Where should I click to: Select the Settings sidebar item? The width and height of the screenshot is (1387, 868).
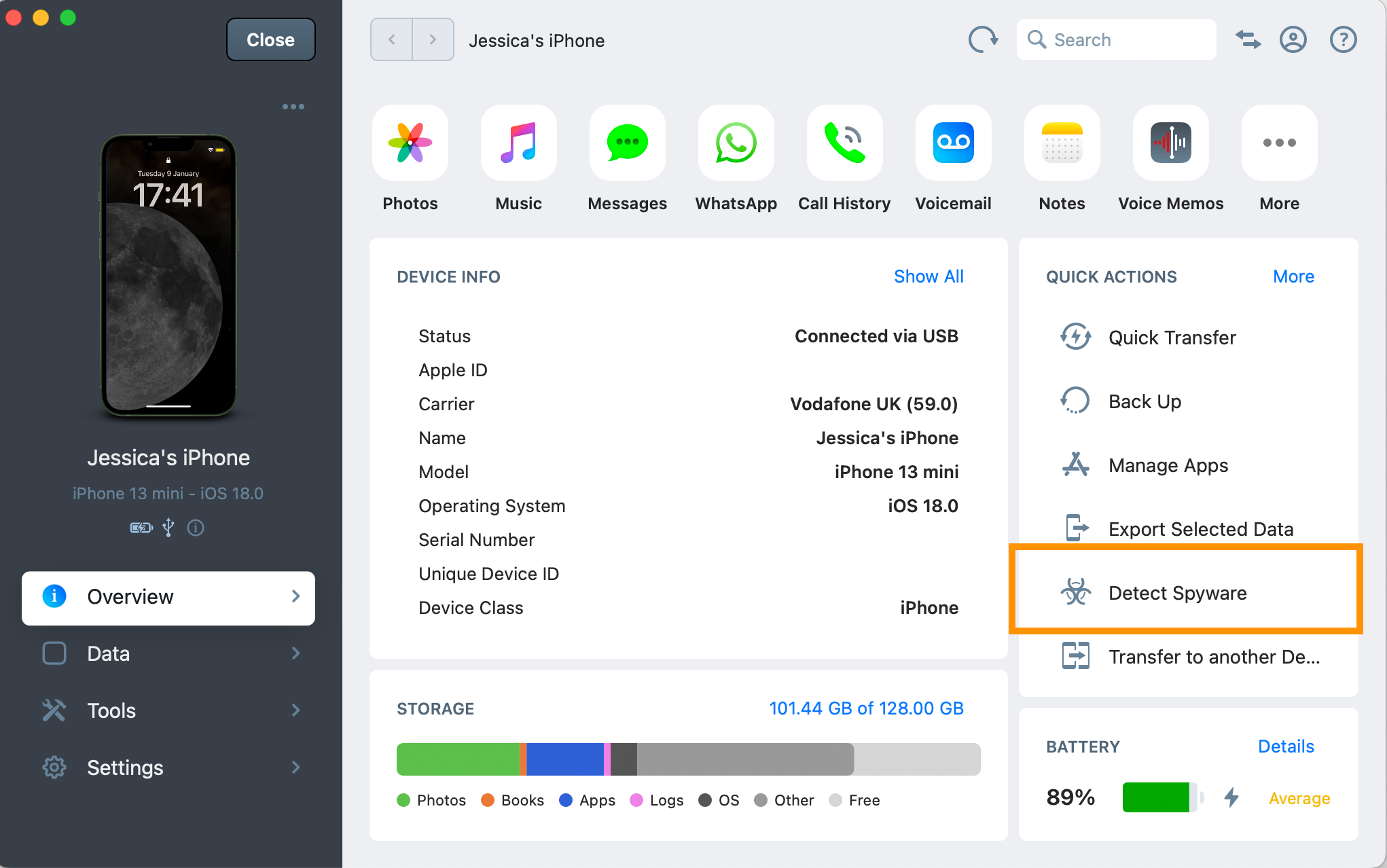point(168,767)
